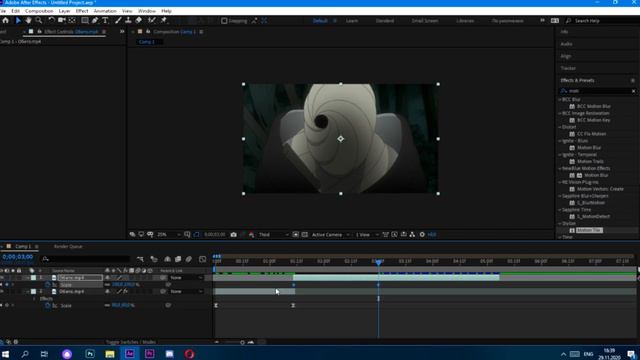Select the Eraser tool
640x360 pixels.
[x=139, y=20]
